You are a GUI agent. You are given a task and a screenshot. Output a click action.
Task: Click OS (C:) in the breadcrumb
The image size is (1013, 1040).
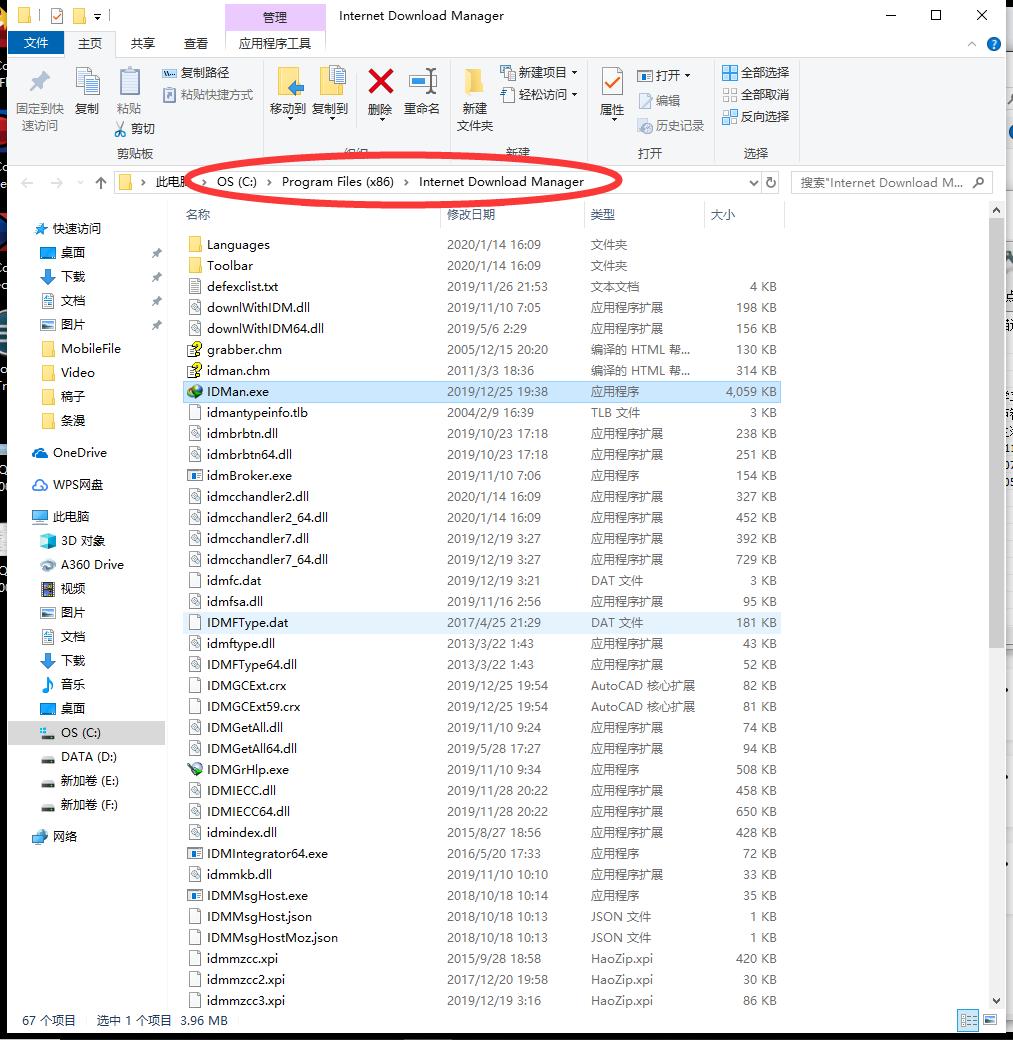coord(237,182)
